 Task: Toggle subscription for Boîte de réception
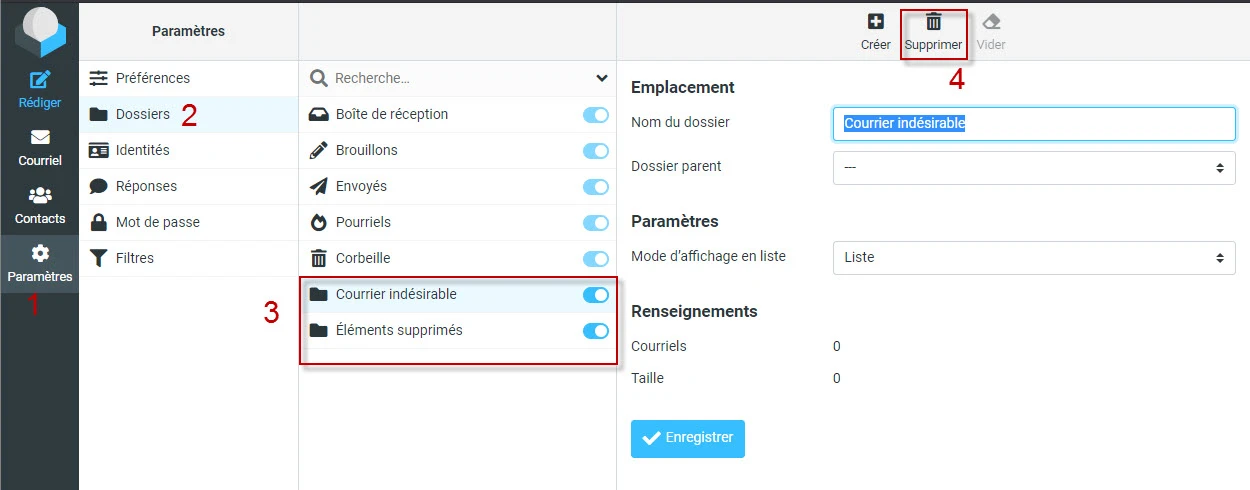pos(596,115)
